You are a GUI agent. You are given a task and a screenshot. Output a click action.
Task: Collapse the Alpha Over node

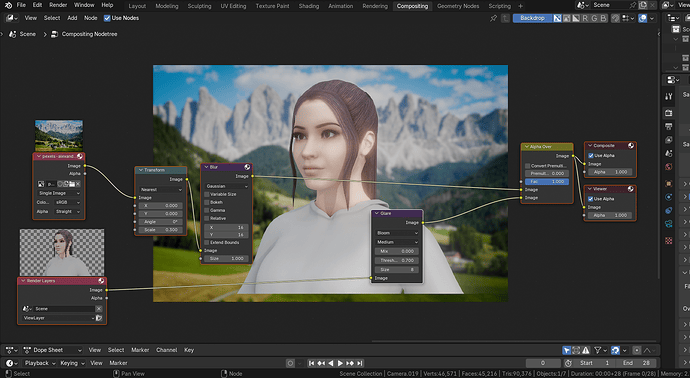tap(526, 147)
